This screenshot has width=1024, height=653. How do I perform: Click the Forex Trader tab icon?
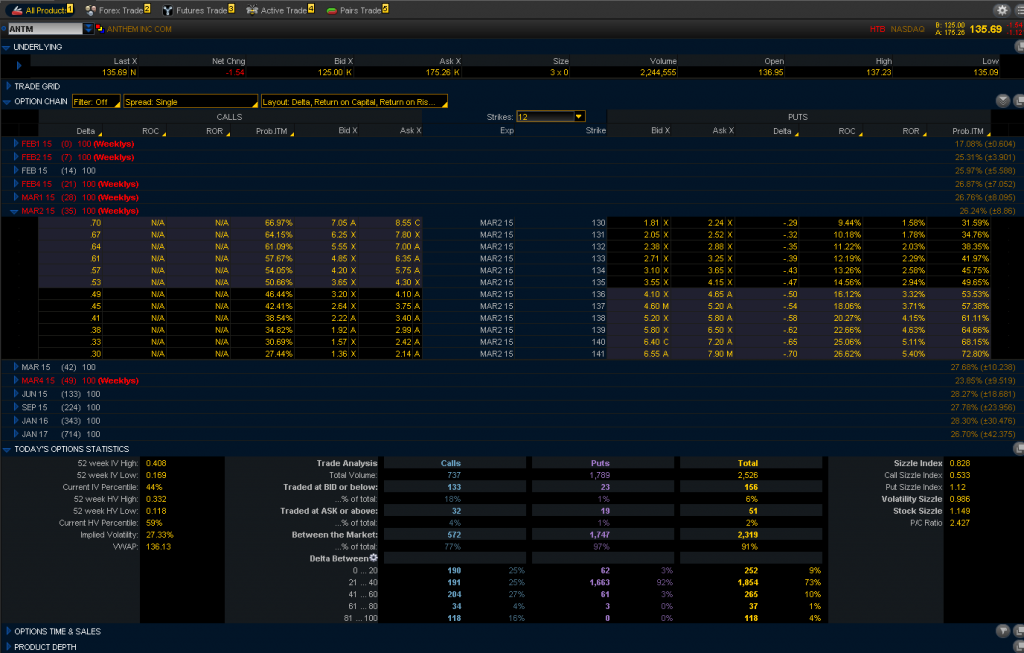91,10
